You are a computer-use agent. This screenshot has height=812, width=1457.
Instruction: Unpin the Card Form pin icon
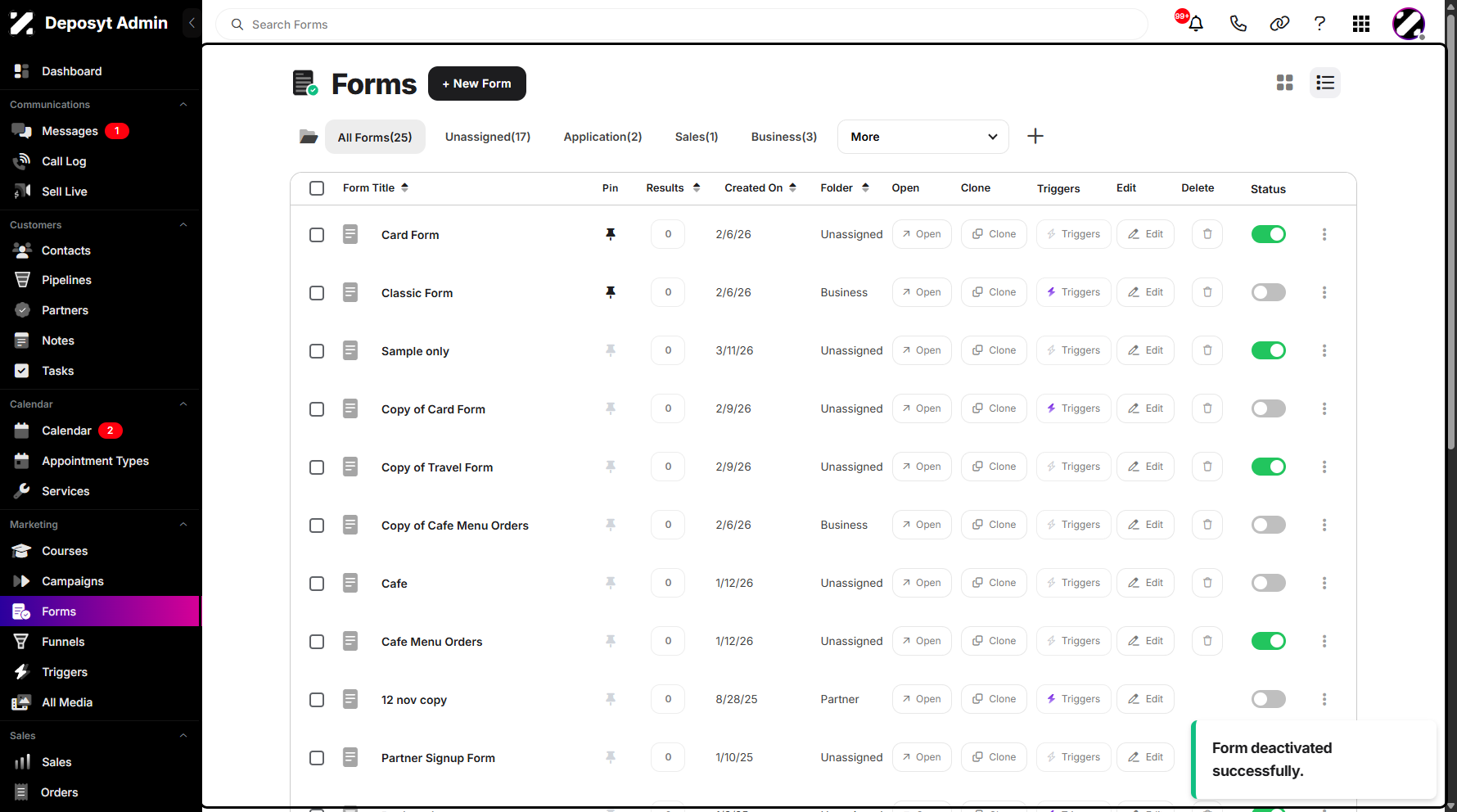coord(611,234)
